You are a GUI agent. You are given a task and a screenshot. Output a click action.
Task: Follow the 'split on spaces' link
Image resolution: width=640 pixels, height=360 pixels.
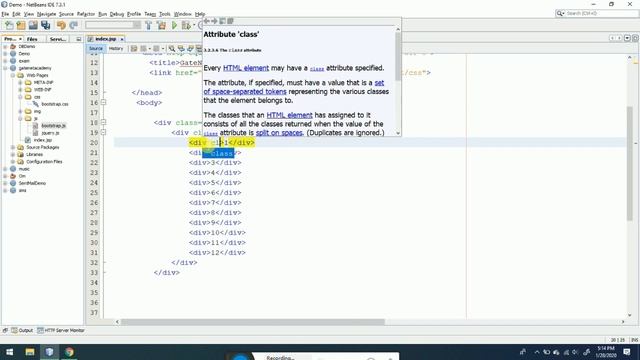point(279,133)
